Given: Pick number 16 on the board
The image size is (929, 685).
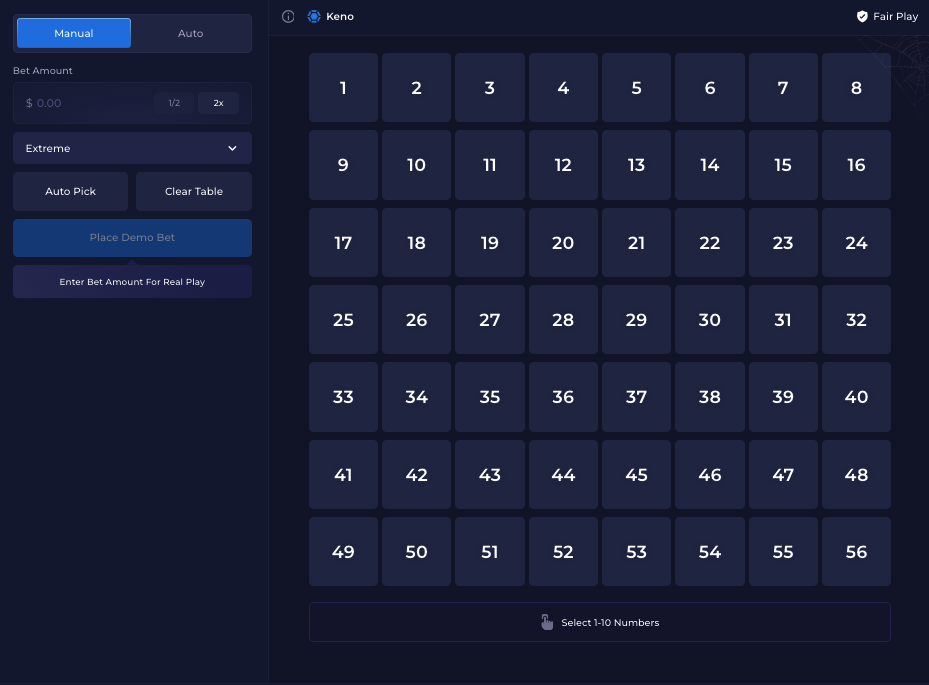Looking at the screenshot, I should (856, 165).
